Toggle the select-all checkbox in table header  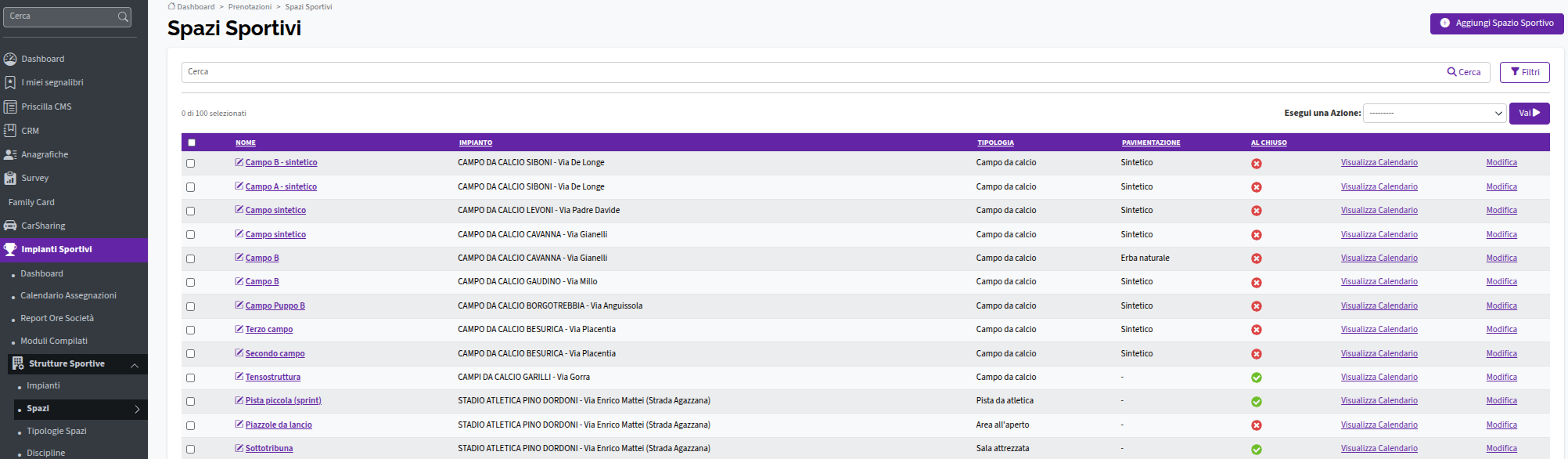click(192, 143)
